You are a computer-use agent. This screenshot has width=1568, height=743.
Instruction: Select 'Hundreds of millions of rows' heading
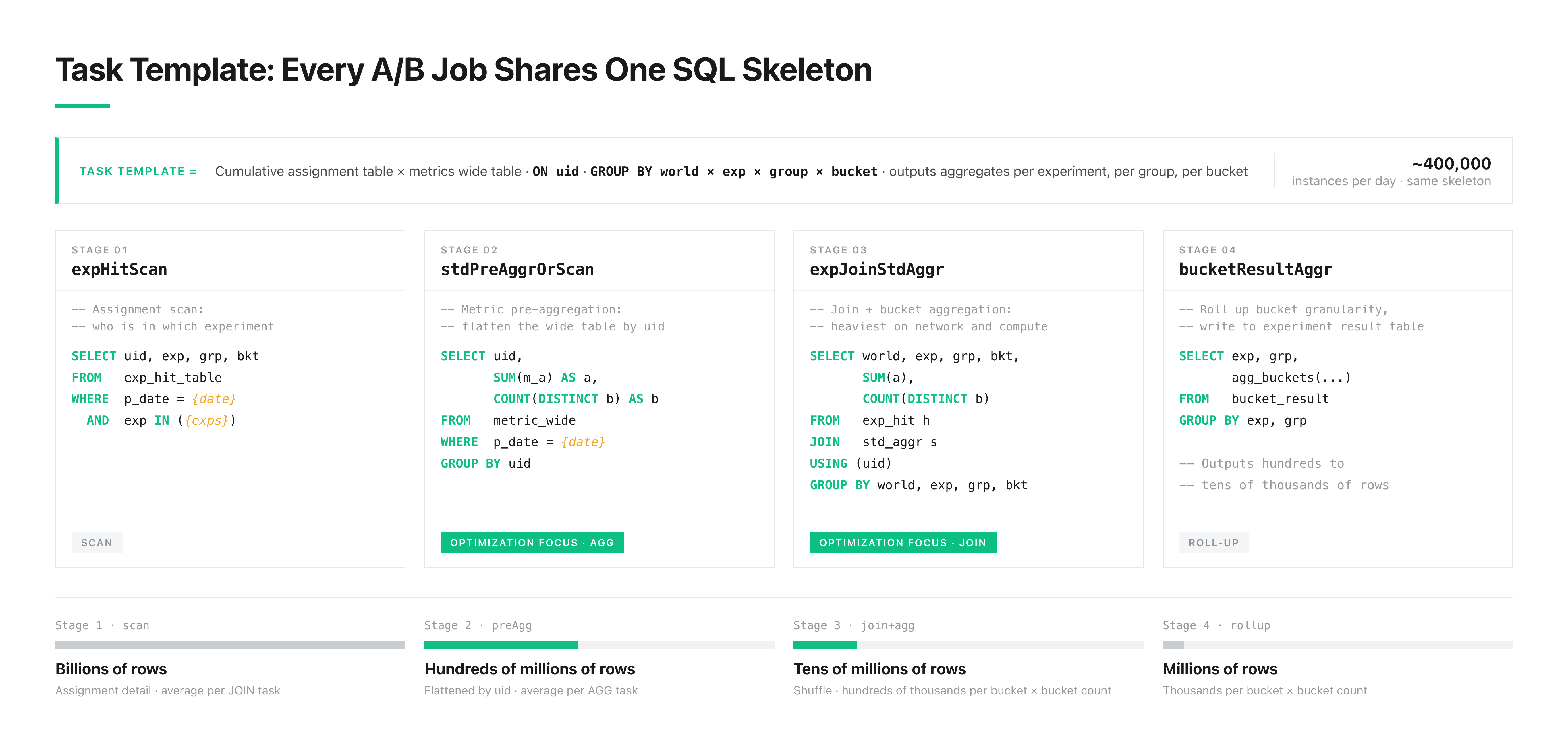530,669
